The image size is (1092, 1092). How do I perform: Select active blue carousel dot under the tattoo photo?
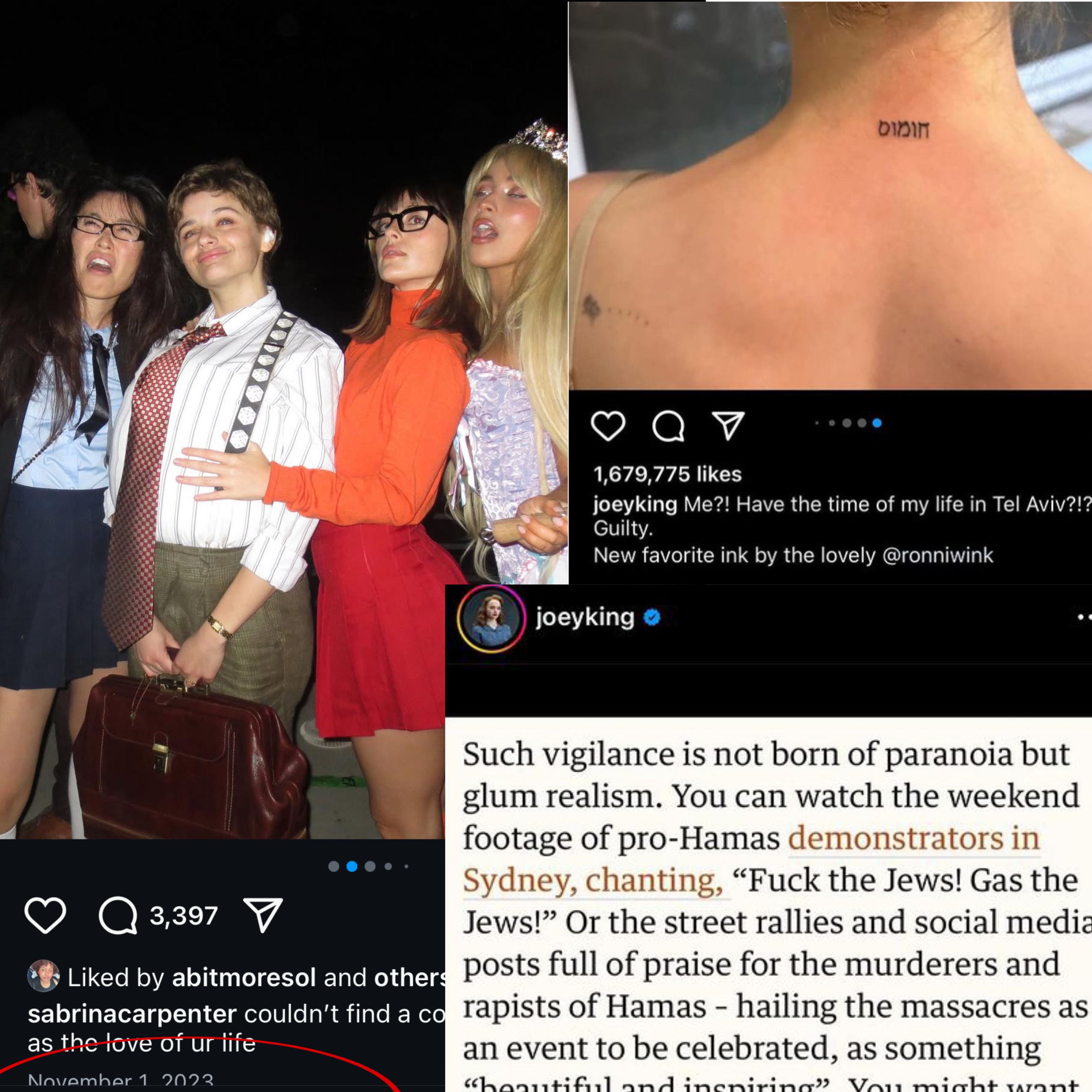pos(877,423)
